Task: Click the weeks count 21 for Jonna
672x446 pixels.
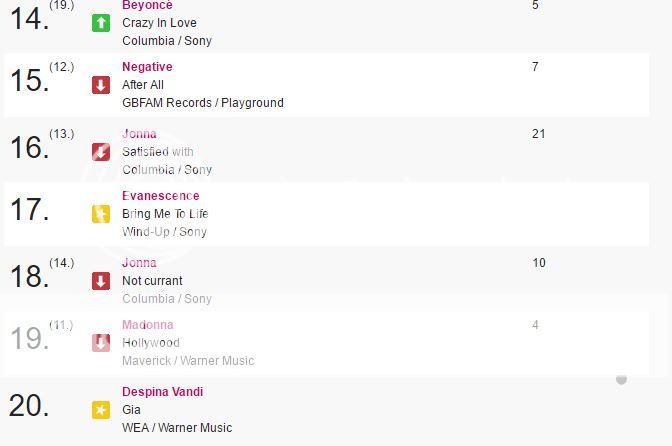Action: [x=539, y=134]
